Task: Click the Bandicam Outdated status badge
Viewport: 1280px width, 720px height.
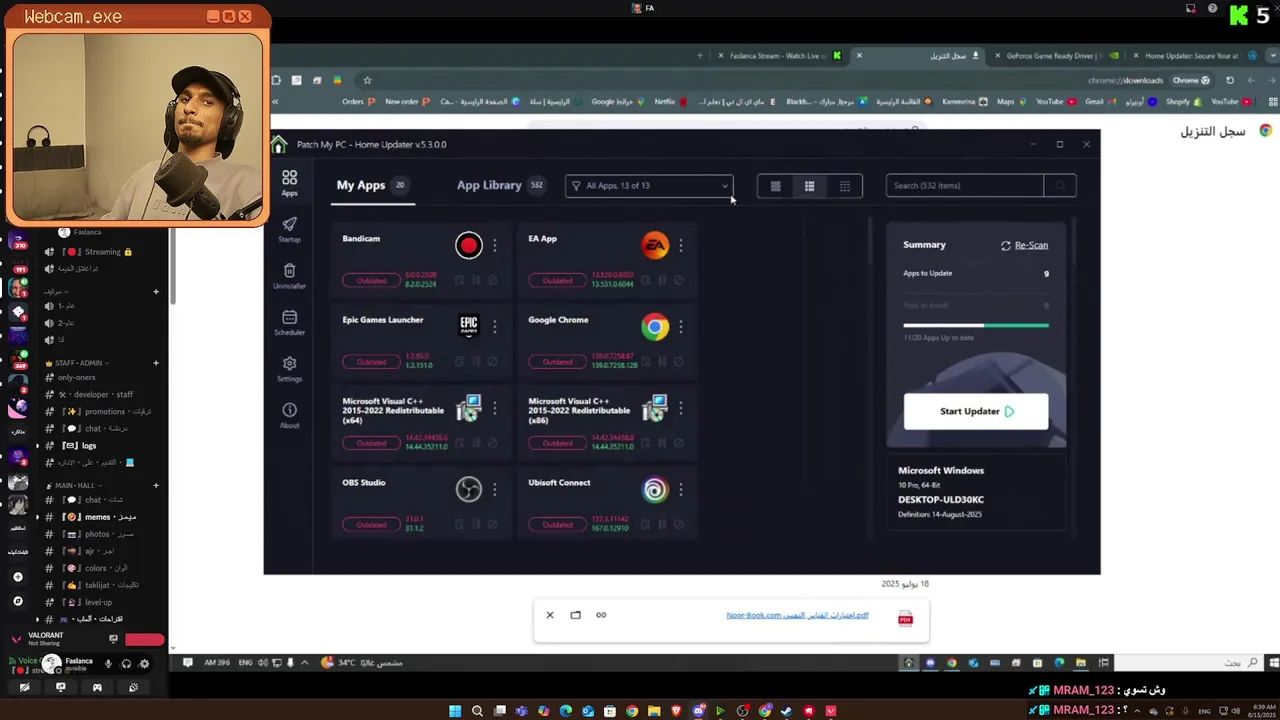Action: pyautogui.click(x=371, y=281)
